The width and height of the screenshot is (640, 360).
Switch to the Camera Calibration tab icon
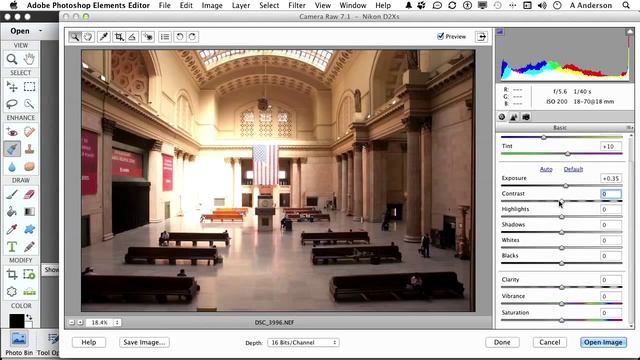pyautogui.click(x=526, y=117)
